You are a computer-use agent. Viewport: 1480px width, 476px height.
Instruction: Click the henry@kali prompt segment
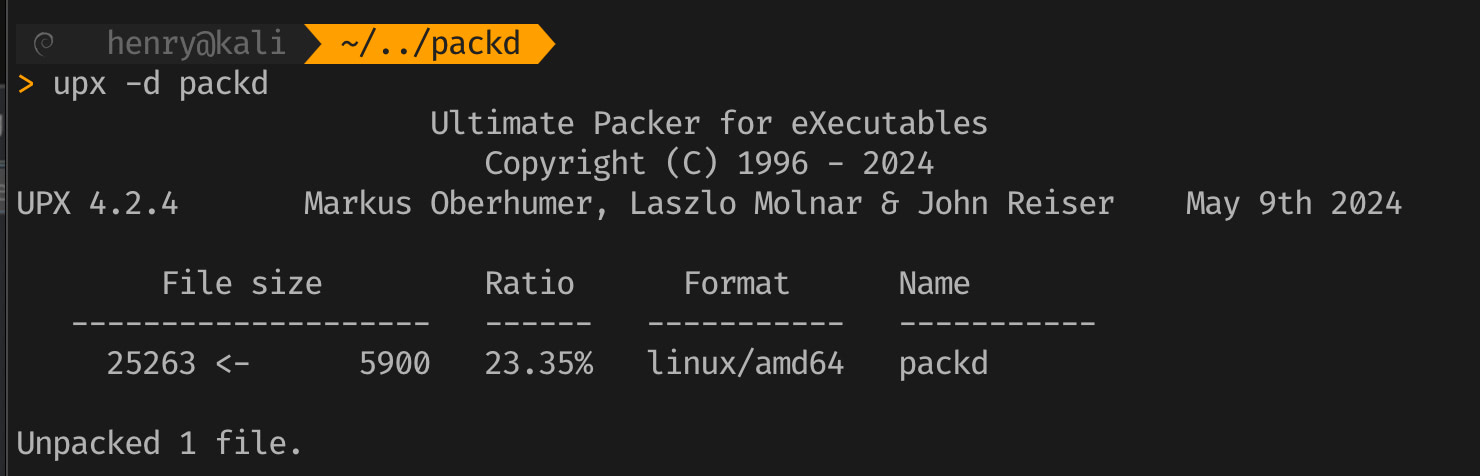click(x=196, y=44)
